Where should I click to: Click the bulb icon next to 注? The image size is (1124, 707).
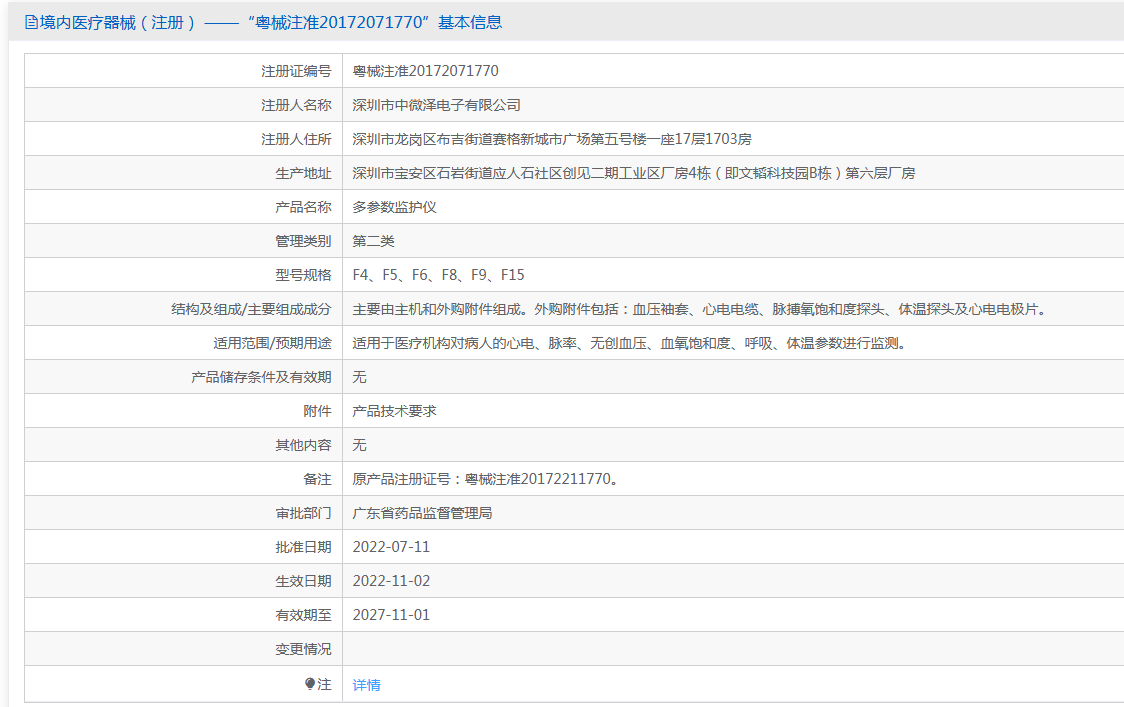(310, 684)
